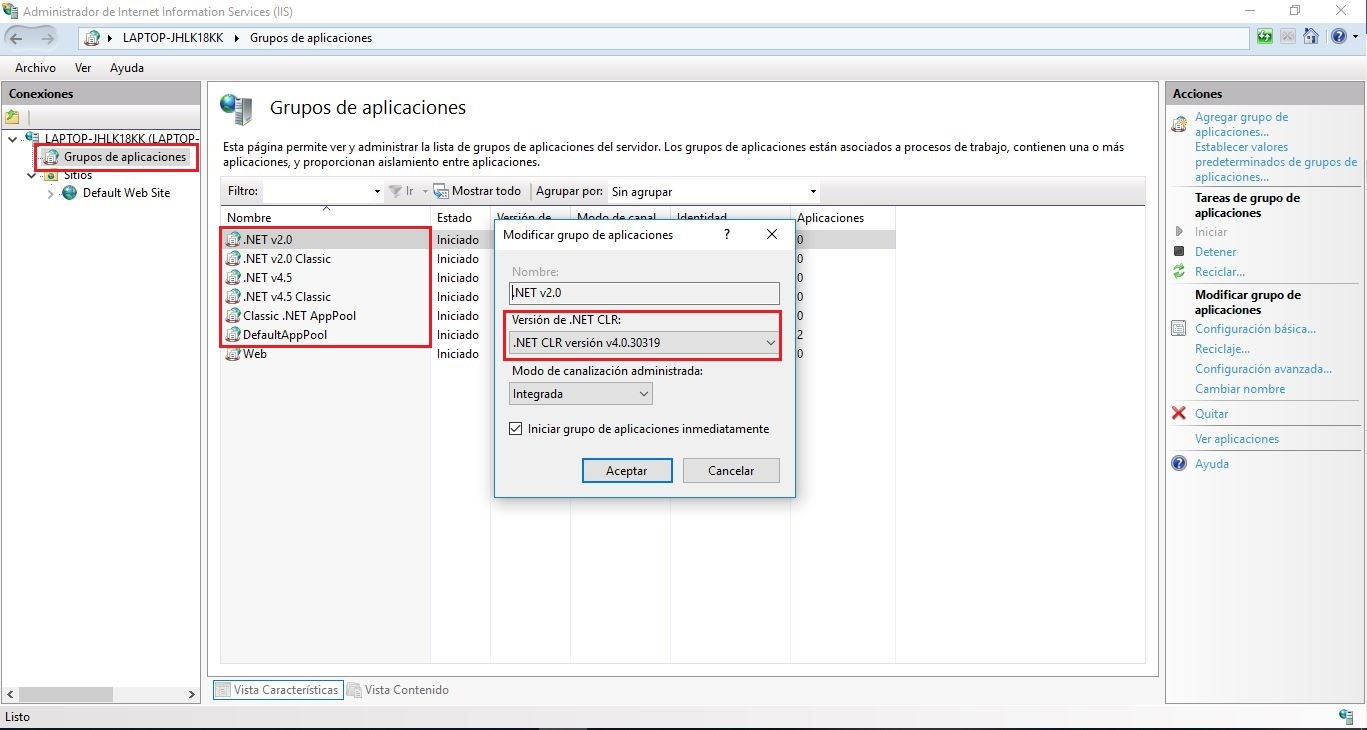This screenshot has height=730, width=1367.
Task: Close the Modificar grupo de aplicaciones dialog
Action: [x=772, y=234]
